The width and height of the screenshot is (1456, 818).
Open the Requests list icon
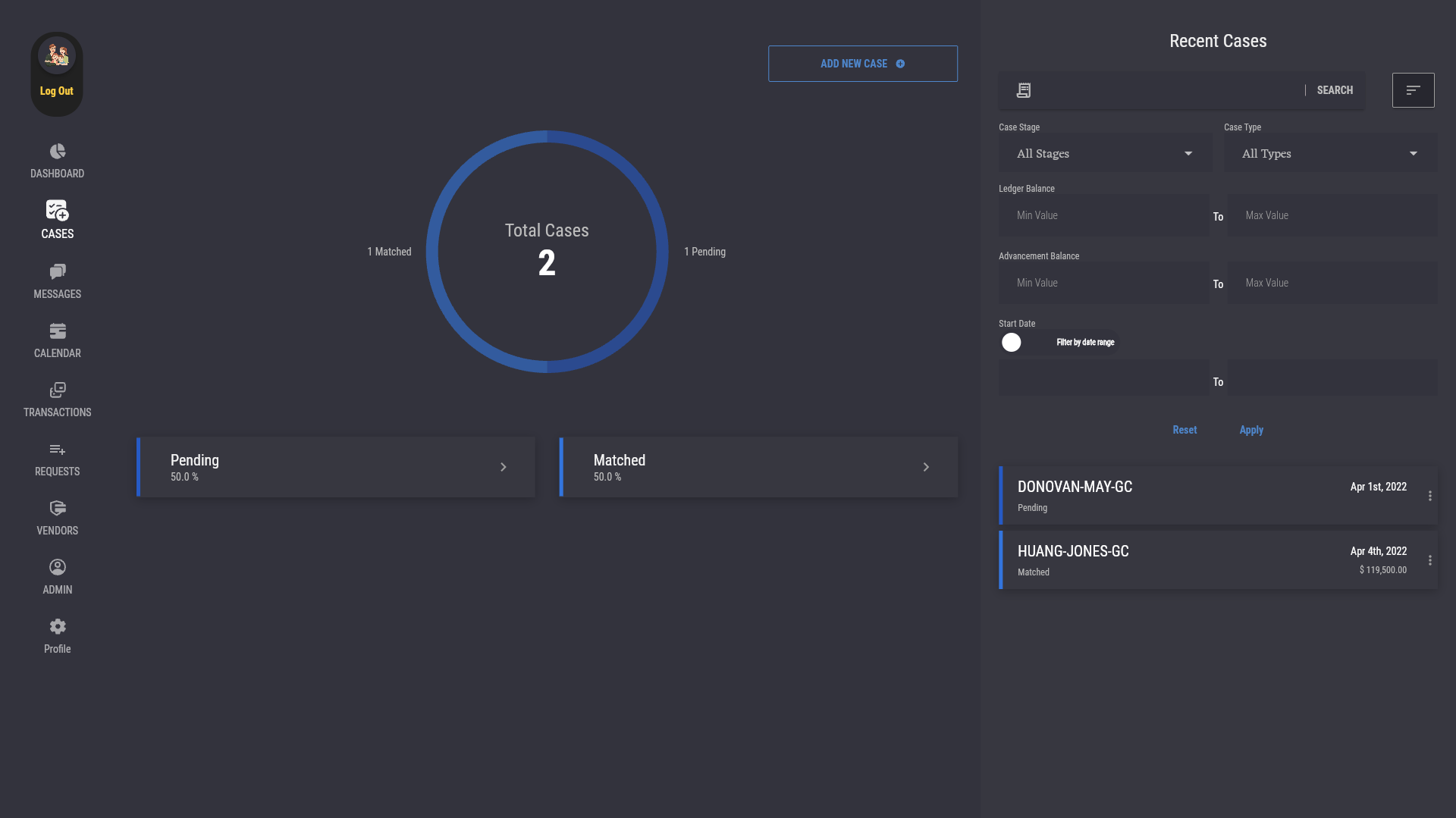(58, 450)
